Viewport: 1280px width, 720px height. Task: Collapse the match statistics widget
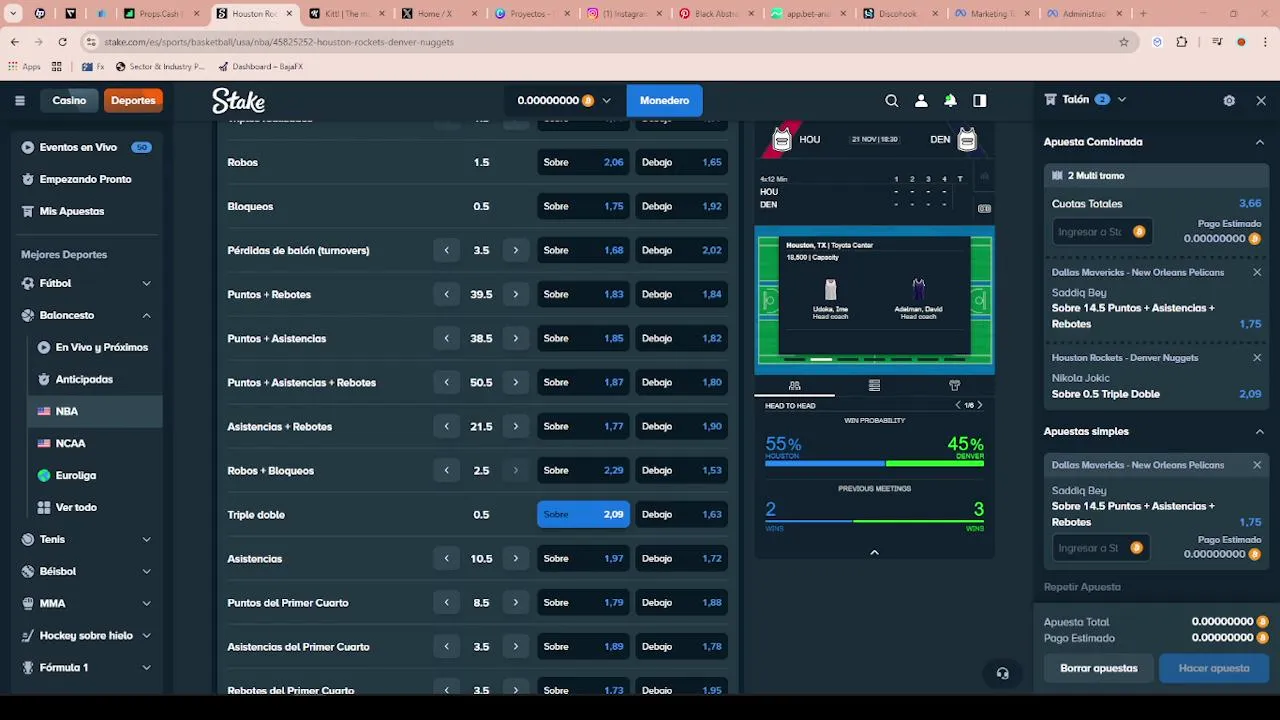pyautogui.click(x=874, y=552)
